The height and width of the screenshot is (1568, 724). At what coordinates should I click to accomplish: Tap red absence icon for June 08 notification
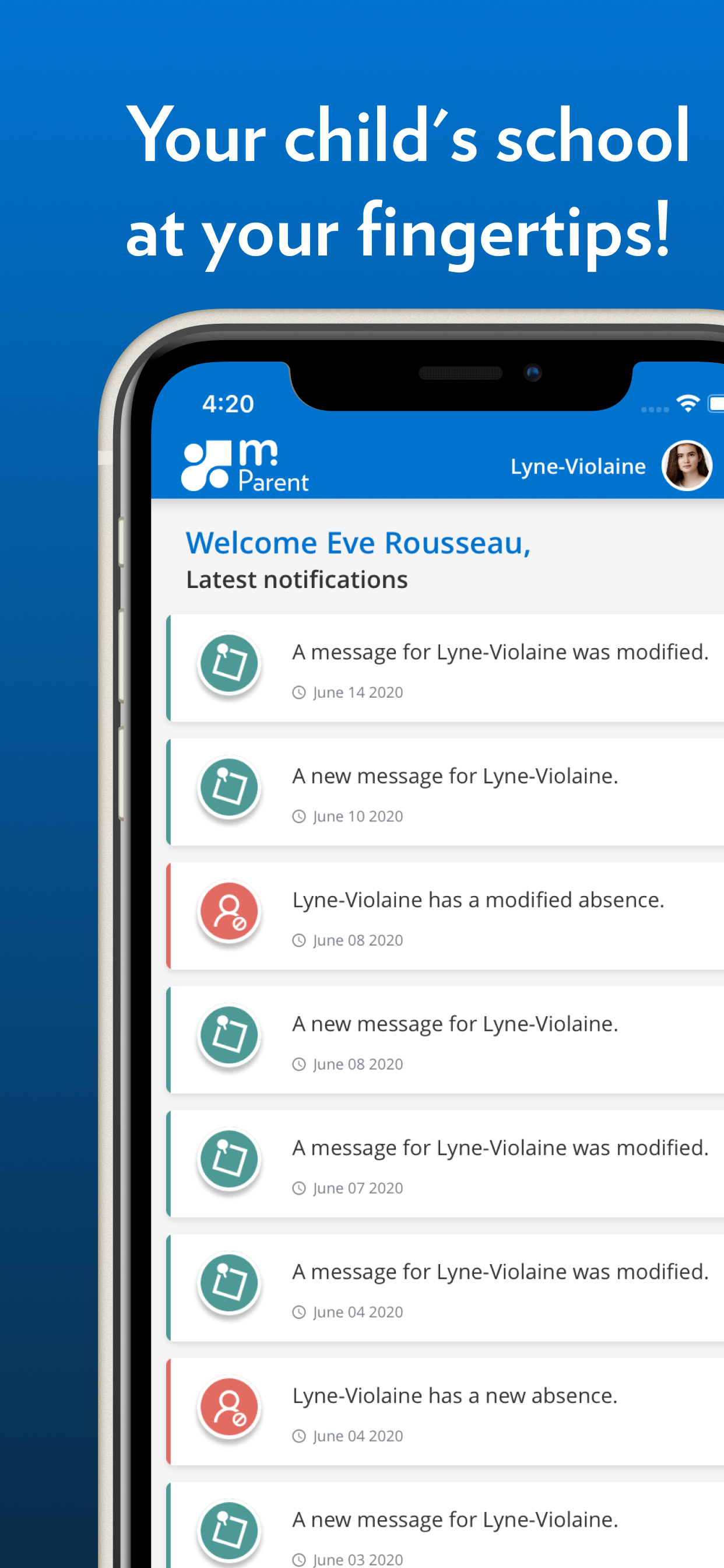coord(229,912)
